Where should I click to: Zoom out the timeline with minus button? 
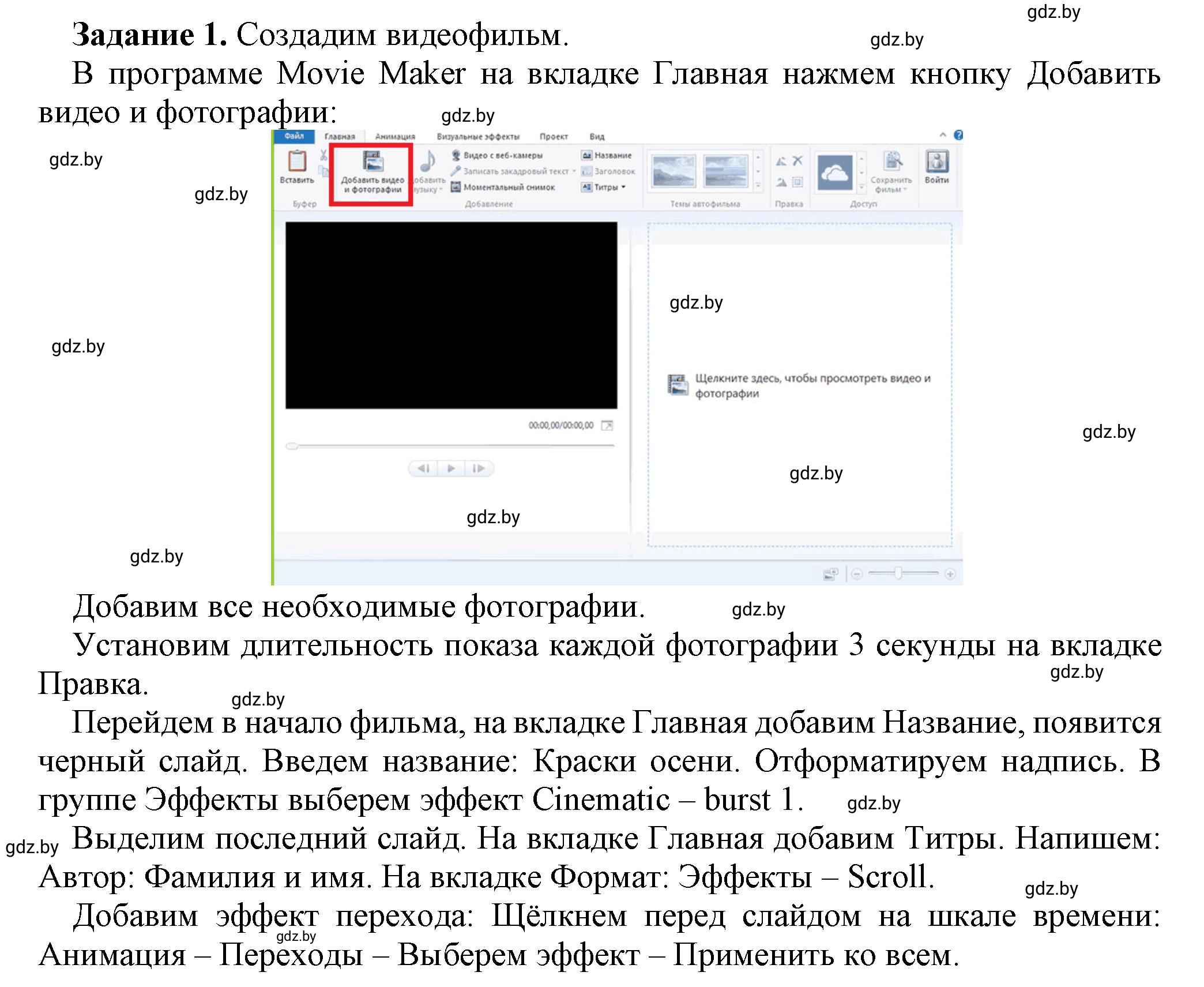pyautogui.click(x=857, y=573)
